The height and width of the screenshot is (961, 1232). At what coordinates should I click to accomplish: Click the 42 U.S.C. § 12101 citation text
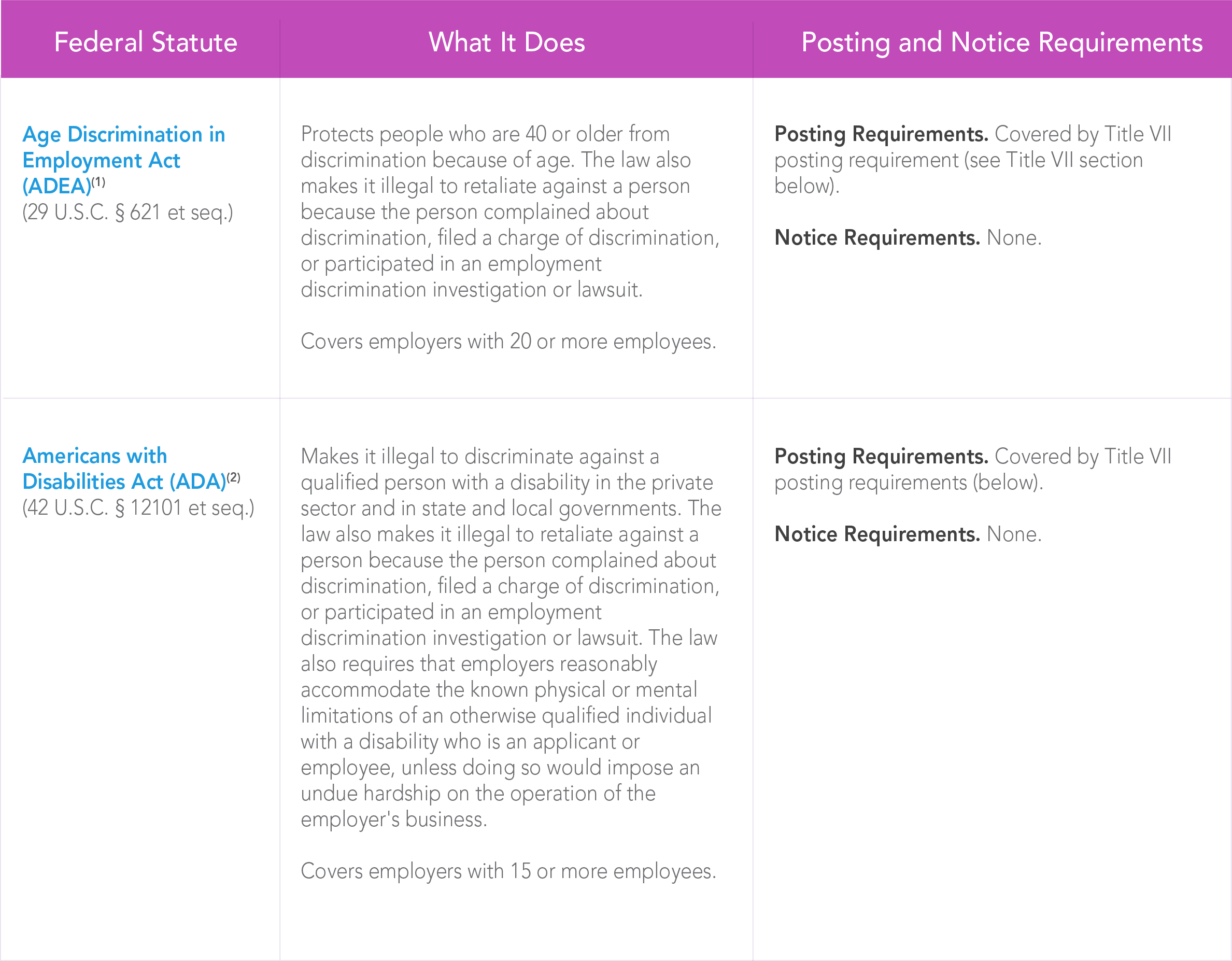[138, 508]
